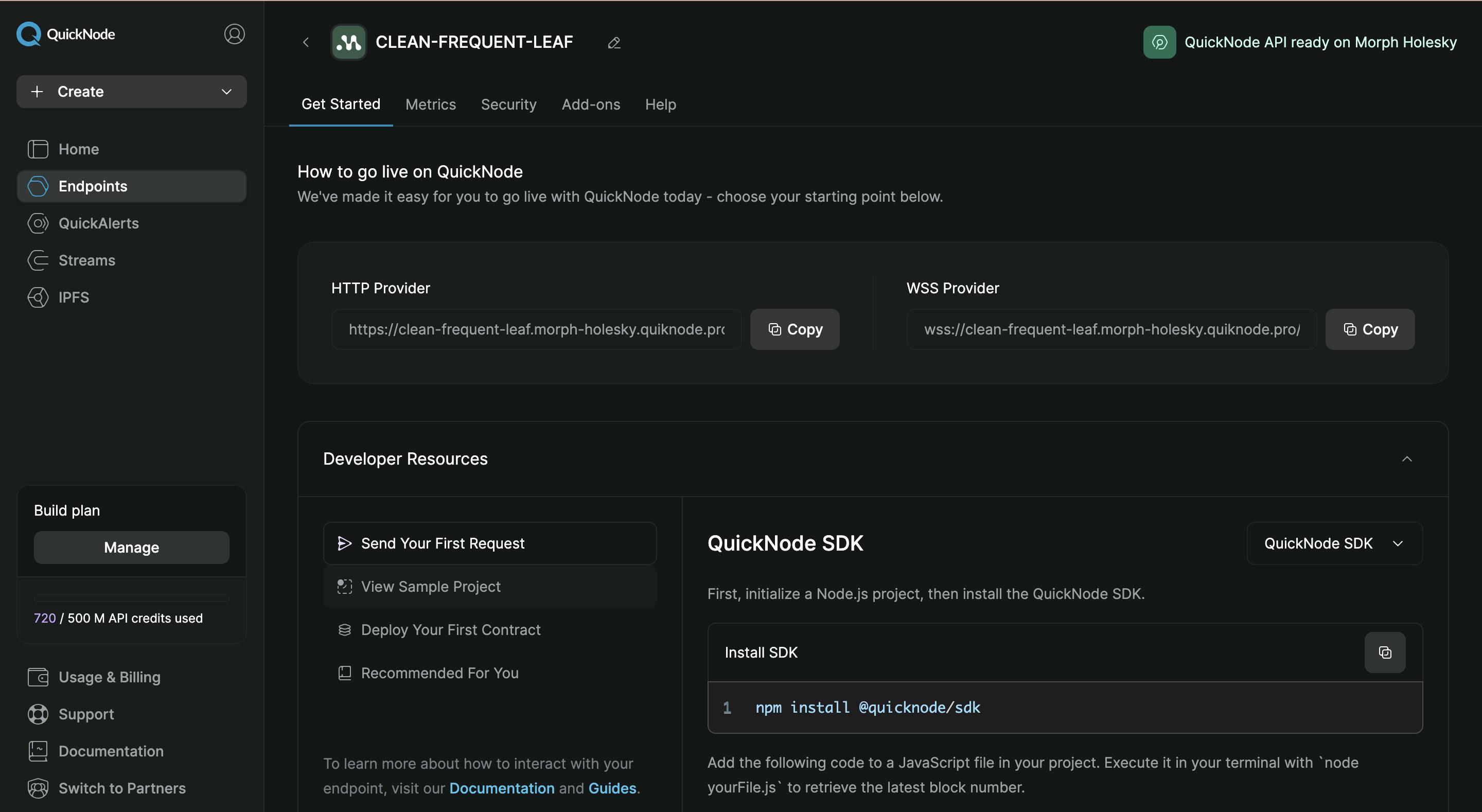The image size is (1482, 812).
Task: Copy the WSS Provider URL
Action: 1370,329
